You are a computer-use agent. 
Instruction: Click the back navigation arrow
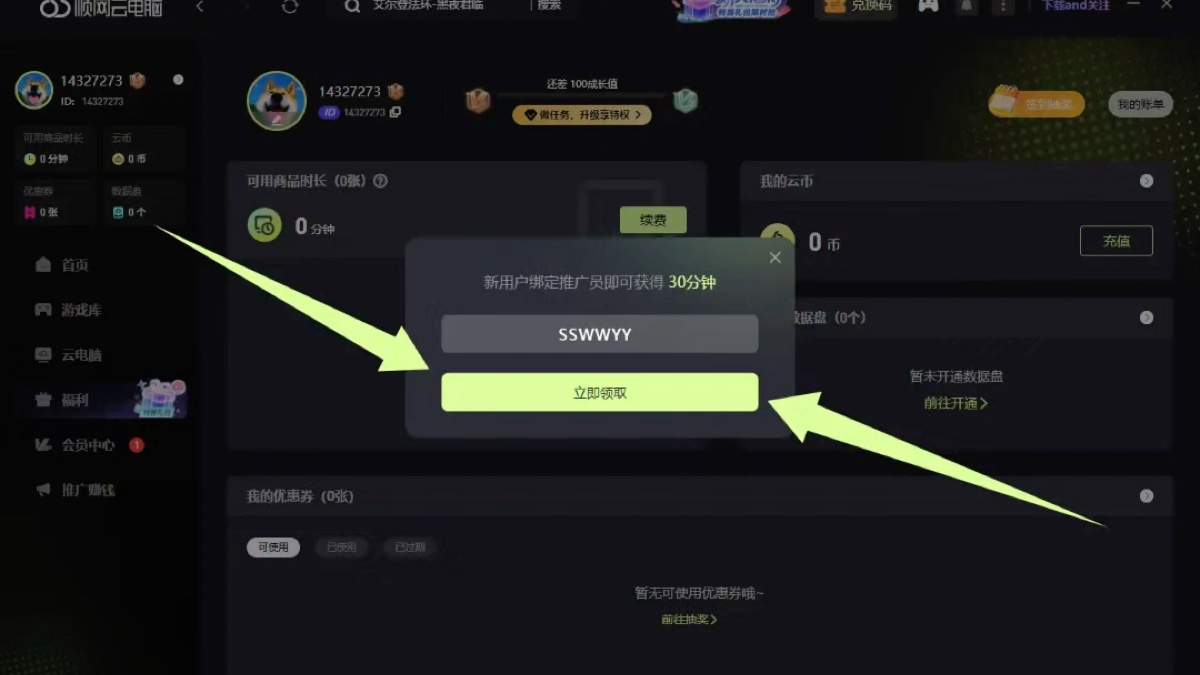pos(200,7)
